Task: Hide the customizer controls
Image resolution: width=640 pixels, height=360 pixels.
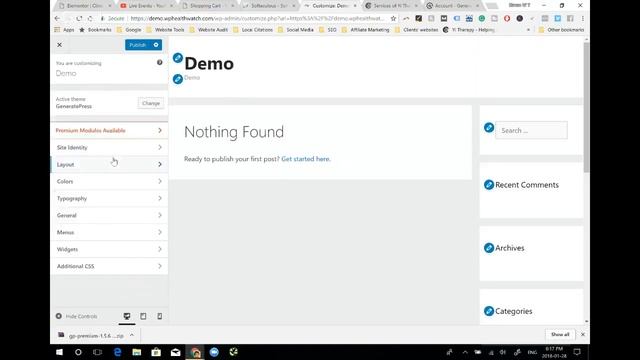Action: [x=76, y=316]
